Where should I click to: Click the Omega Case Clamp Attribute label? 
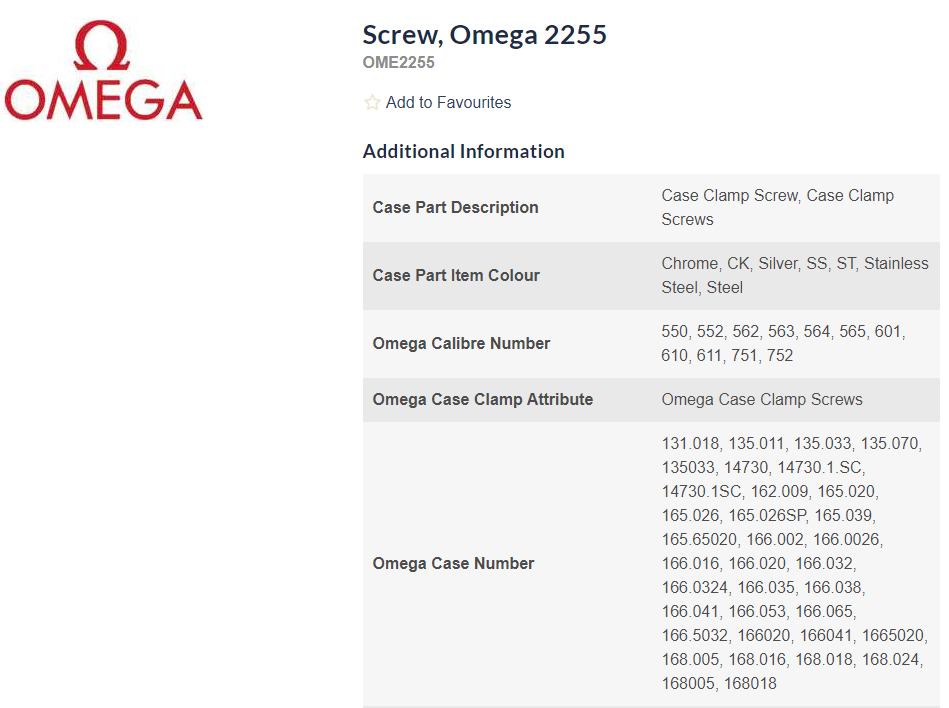point(482,399)
